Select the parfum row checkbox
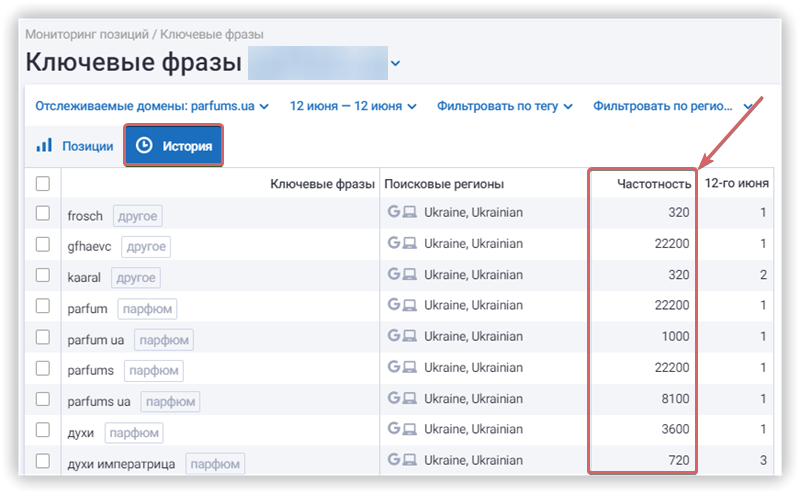The height and width of the screenshot is (494, 800). pyautogui.click(x=43, y=306)
